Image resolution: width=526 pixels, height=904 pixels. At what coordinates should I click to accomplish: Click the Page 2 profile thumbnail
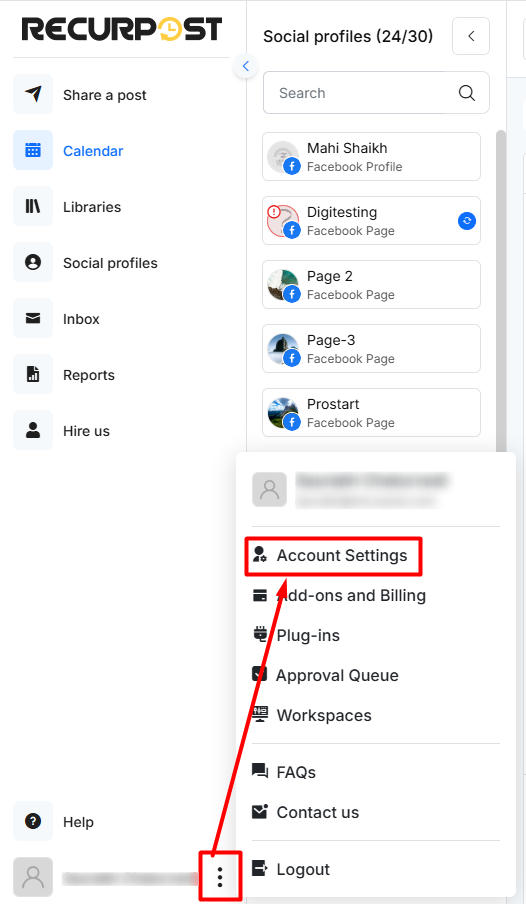pyautogui.click(x=283, y=285)
